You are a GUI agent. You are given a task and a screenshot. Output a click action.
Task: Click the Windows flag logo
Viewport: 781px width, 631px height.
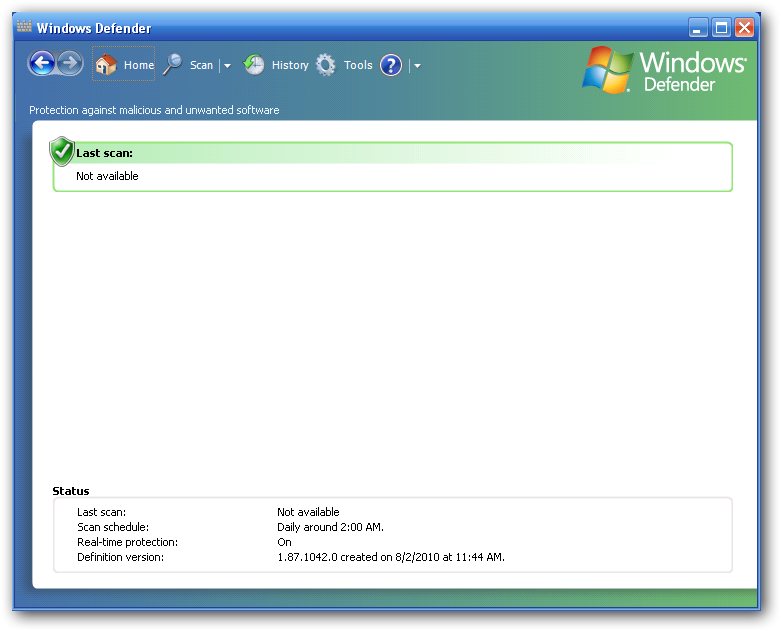click(607, 70)
